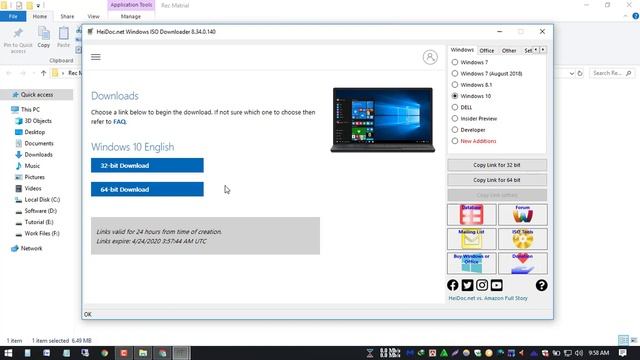Open the View ribbon tab in Explorer
This screenshot has height=360, width=640.
coord(93,16)
